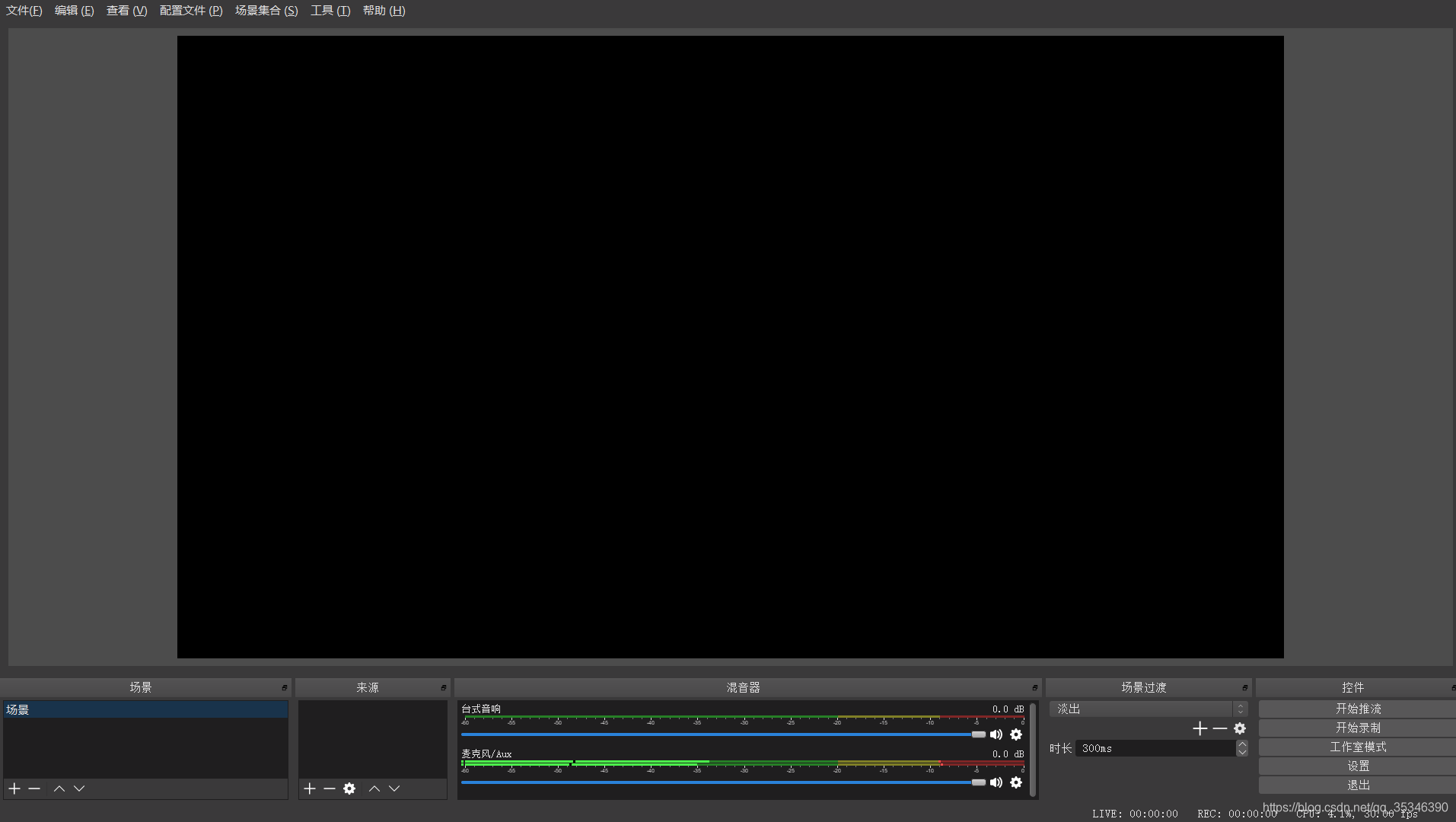Image resolution: width=1456 pixels, height=822 pixels.
Task: Decrease transition duration stepper down arrow
Action: pyautogui.click(x=1242, y=752)
